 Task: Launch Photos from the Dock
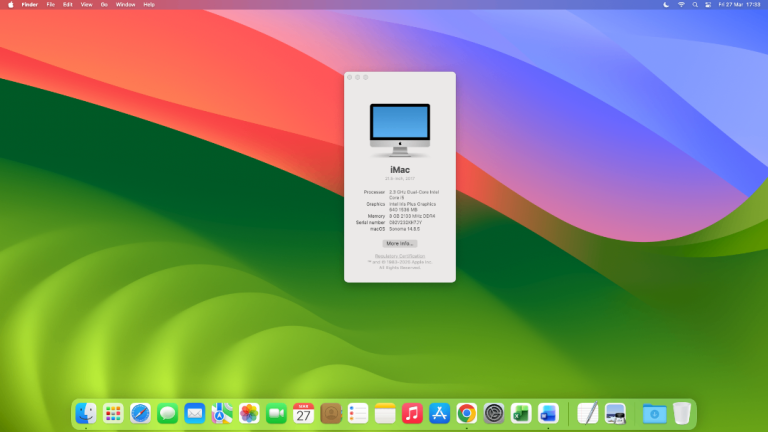click(249, 413)
